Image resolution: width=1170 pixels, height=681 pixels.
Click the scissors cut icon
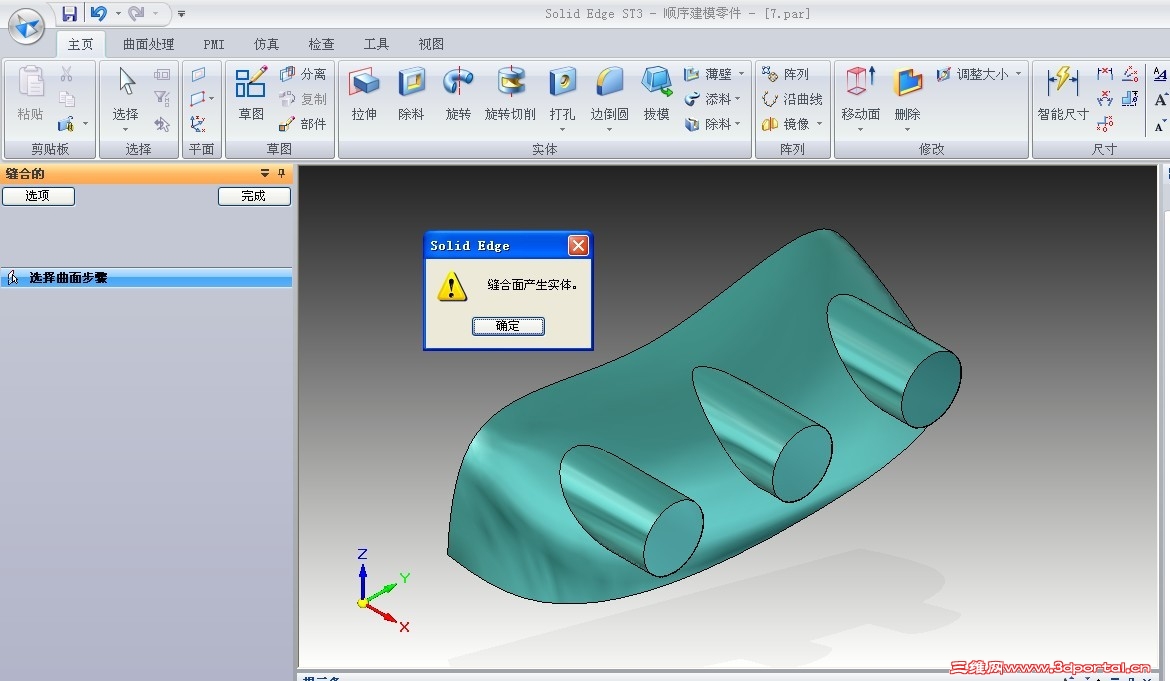pos(67,74)
